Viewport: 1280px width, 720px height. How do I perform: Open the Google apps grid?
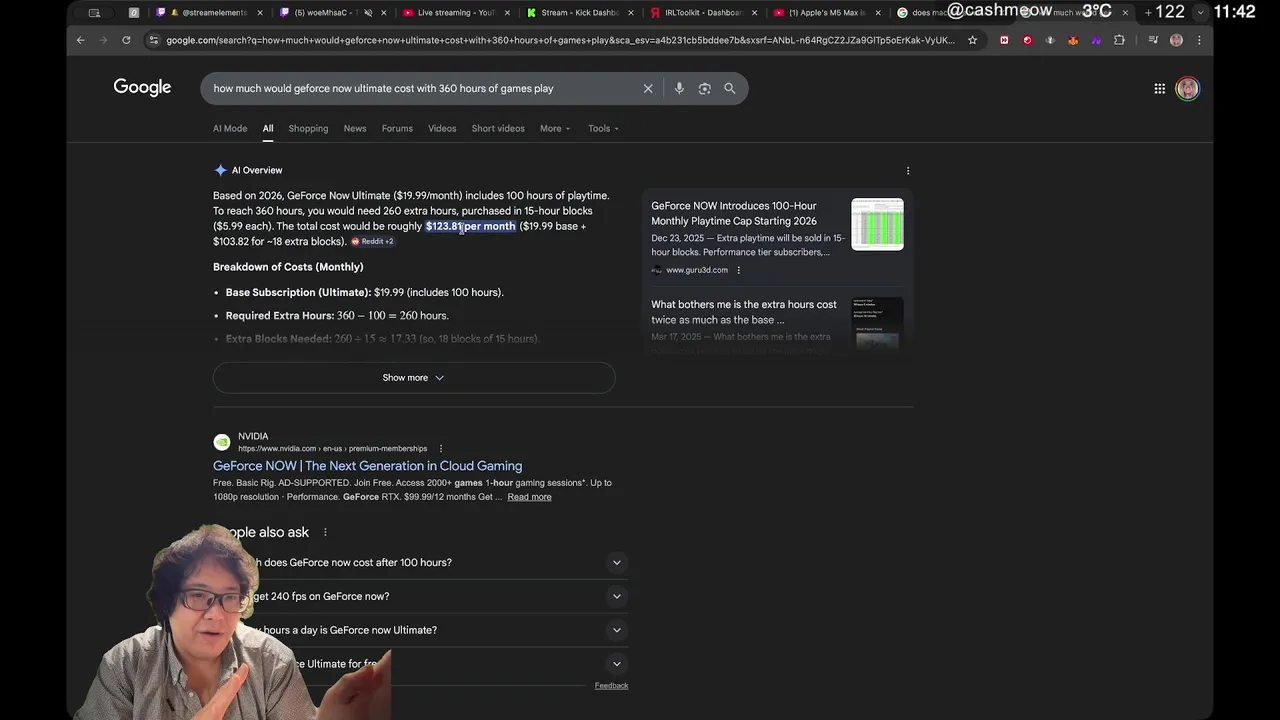tap(1159, 88)
